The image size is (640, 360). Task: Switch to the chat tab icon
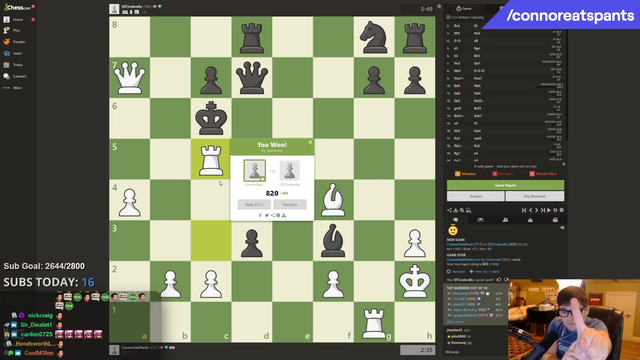[456, 220]
